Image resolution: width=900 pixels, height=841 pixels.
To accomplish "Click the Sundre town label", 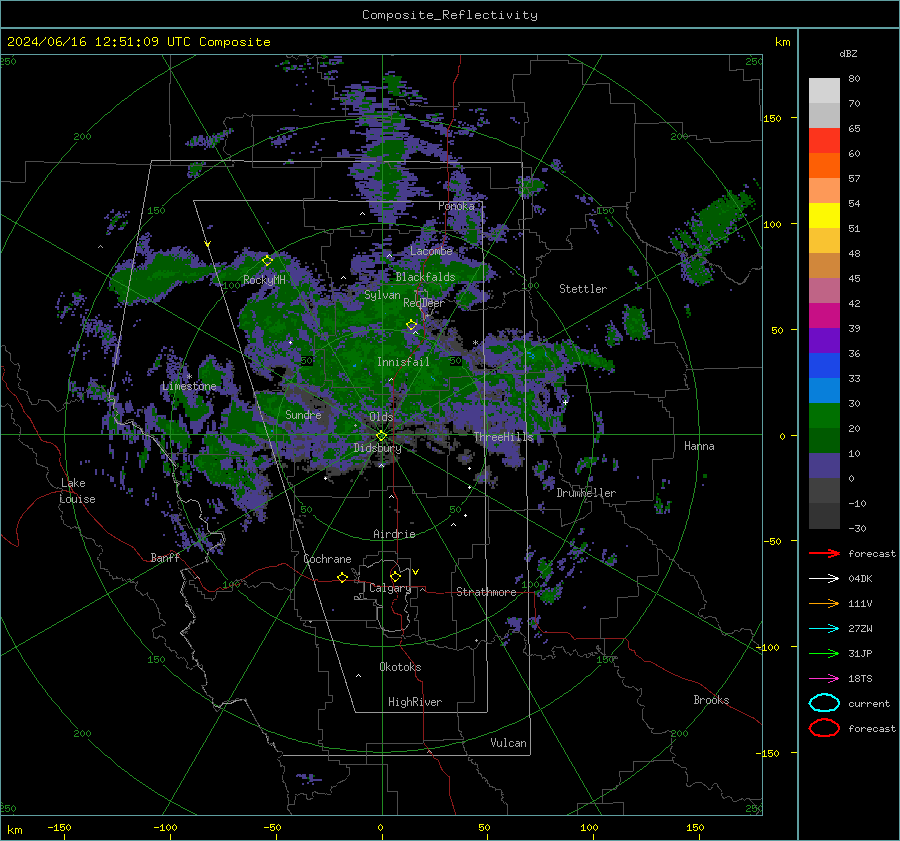I will coord(303,414).
